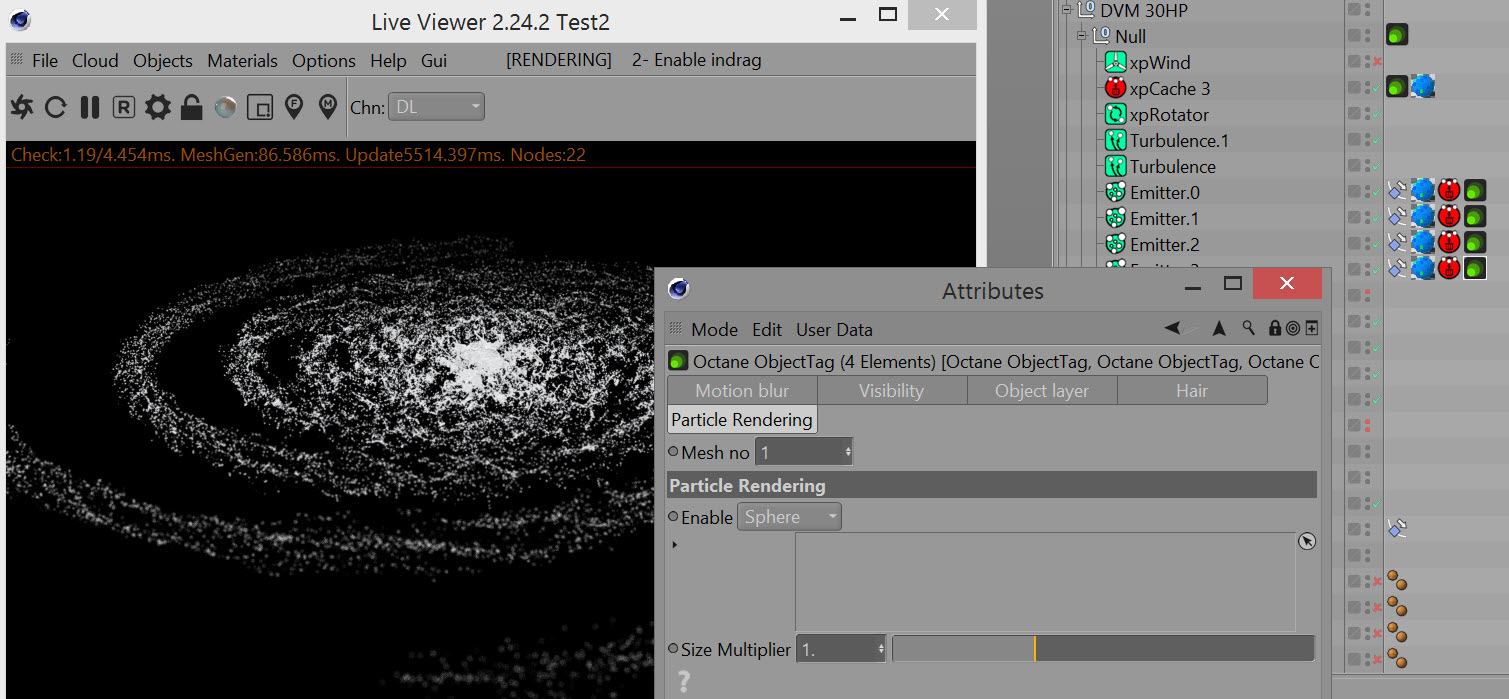Collapse the Null tree node
This screenshot has width=1509, height=699.
[1082, 36]
